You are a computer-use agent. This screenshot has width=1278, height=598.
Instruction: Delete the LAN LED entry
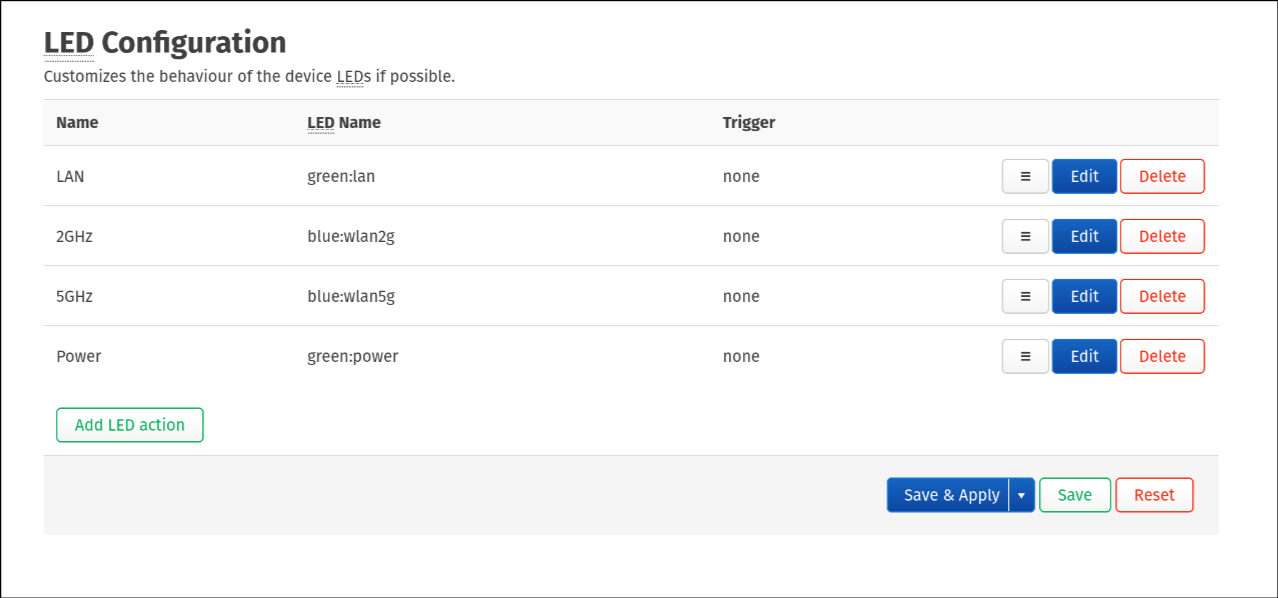point(1162,176)
